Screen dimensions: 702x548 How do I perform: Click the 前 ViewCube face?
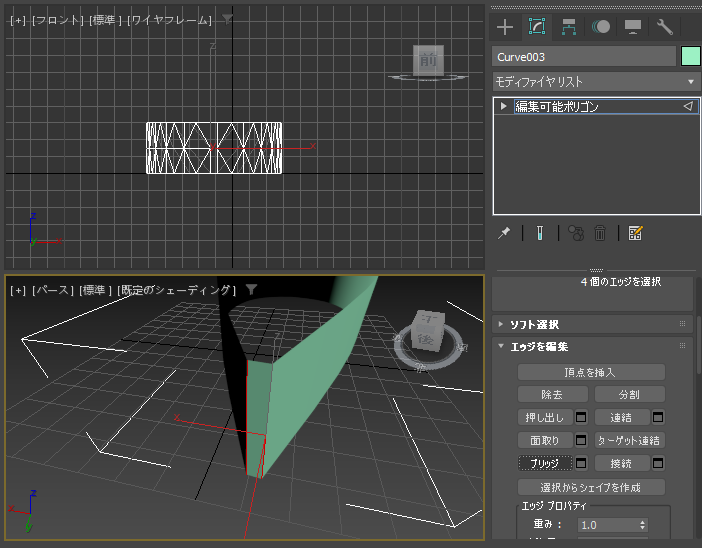428,60
